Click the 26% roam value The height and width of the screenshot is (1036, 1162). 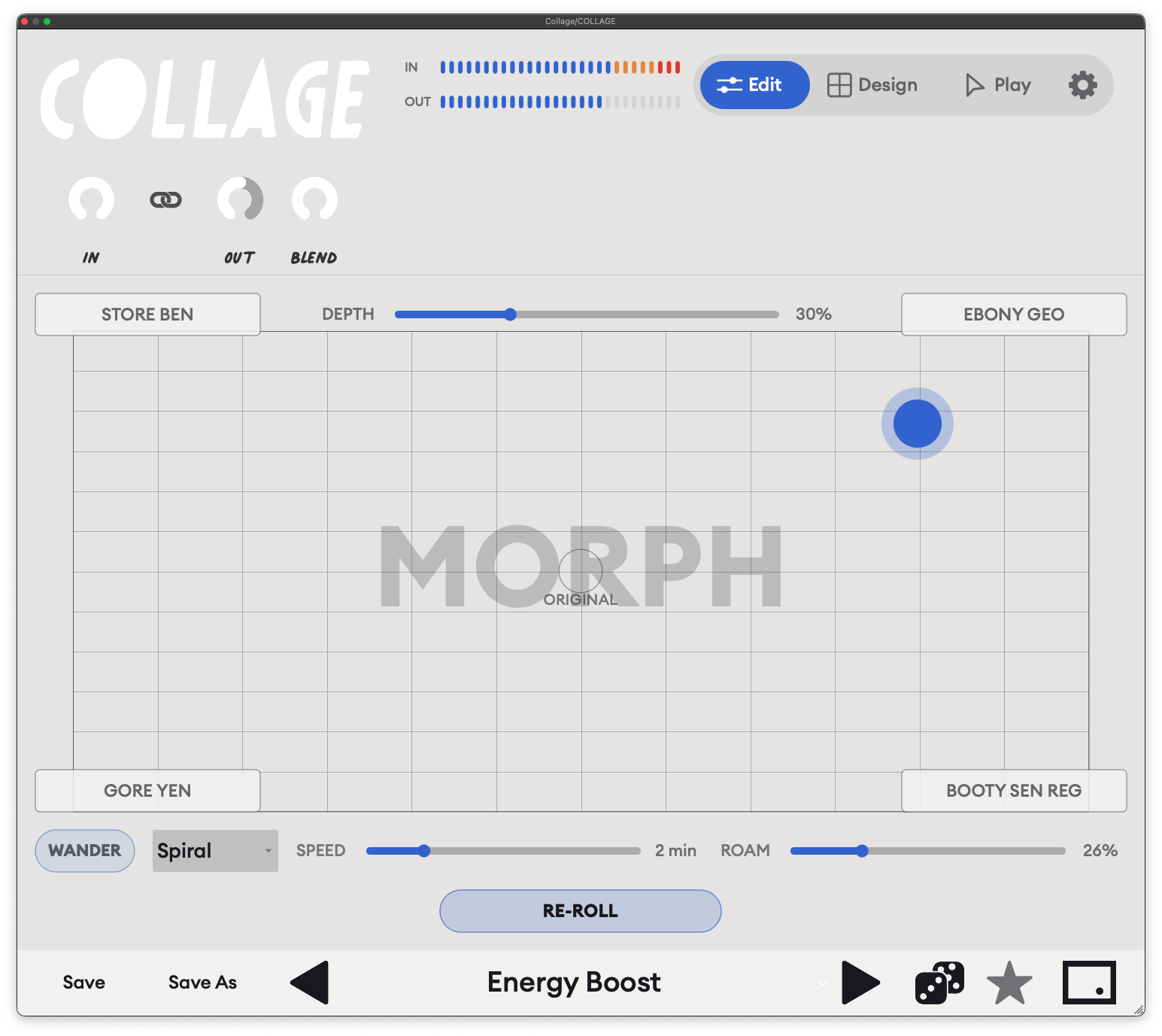1100,851
